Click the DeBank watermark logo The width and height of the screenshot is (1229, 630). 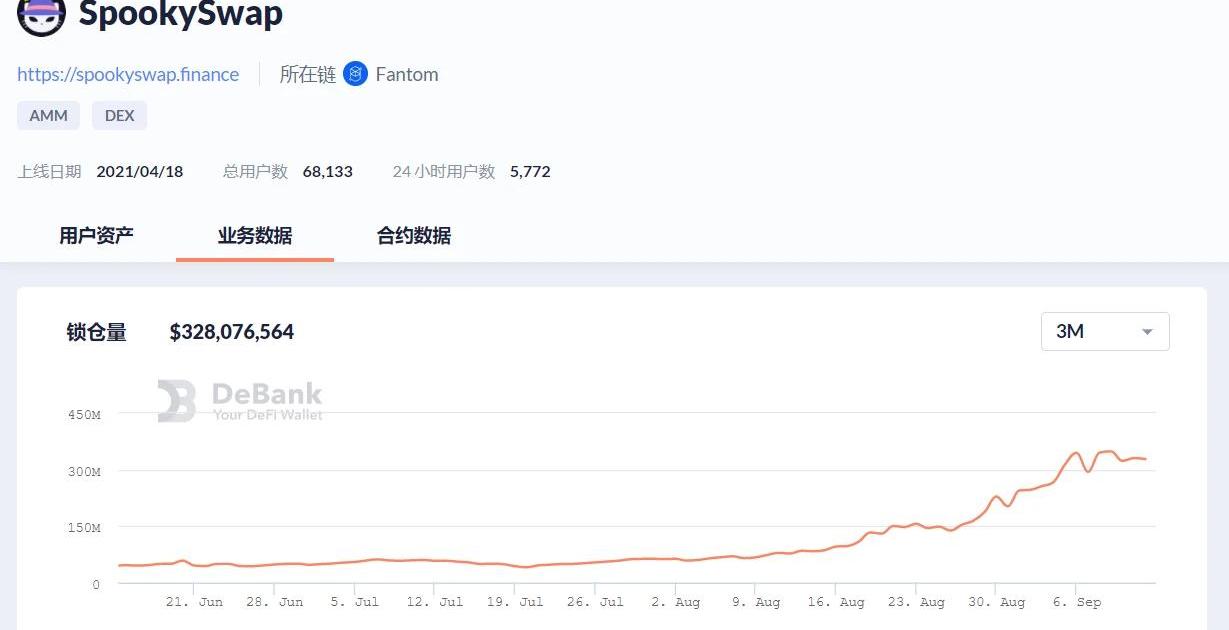point(176,400)
